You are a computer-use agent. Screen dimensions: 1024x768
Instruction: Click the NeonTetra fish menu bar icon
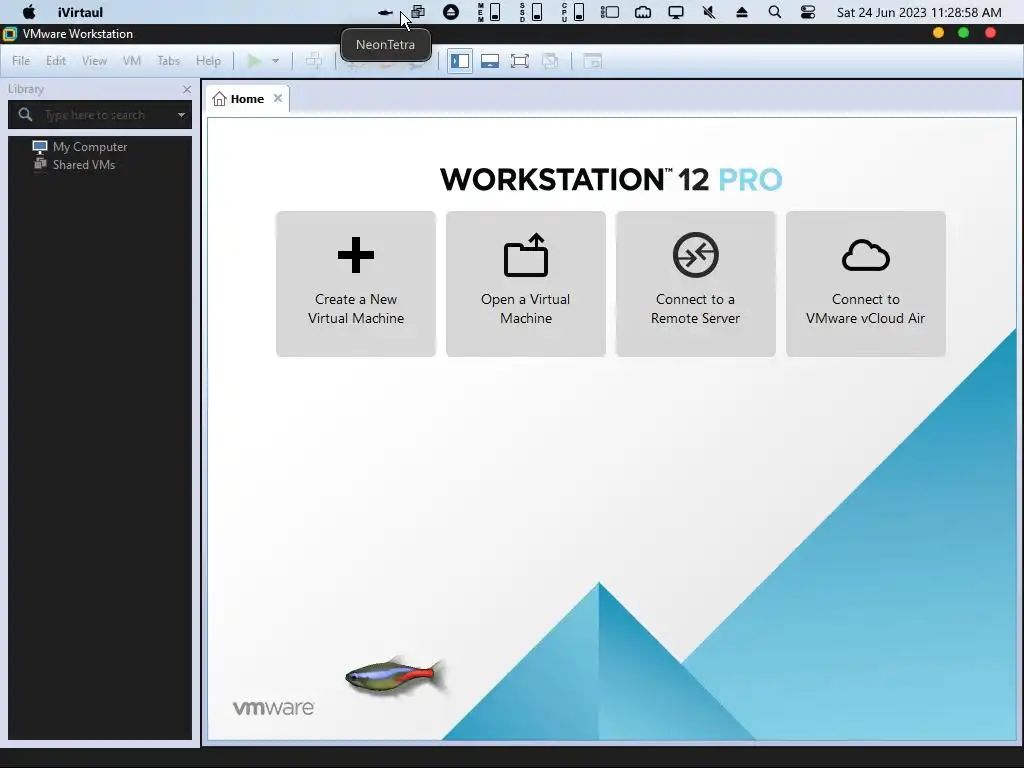point(385,12)
